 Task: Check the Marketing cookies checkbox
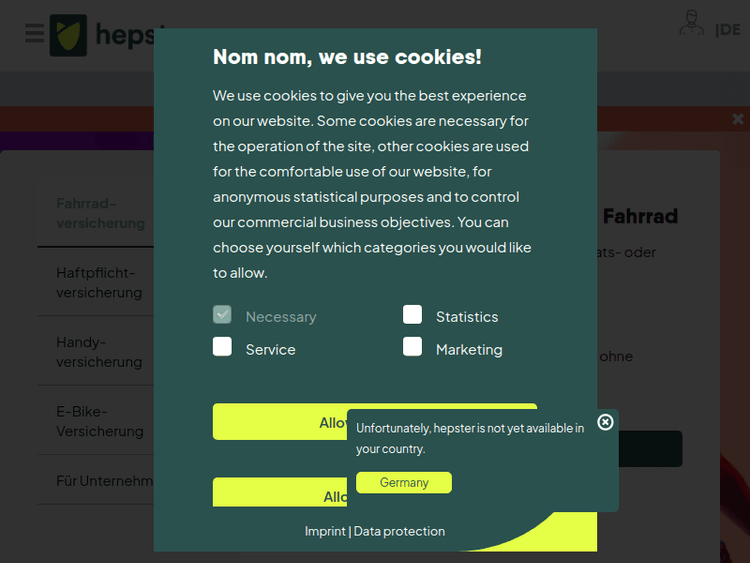coord(412,347)
